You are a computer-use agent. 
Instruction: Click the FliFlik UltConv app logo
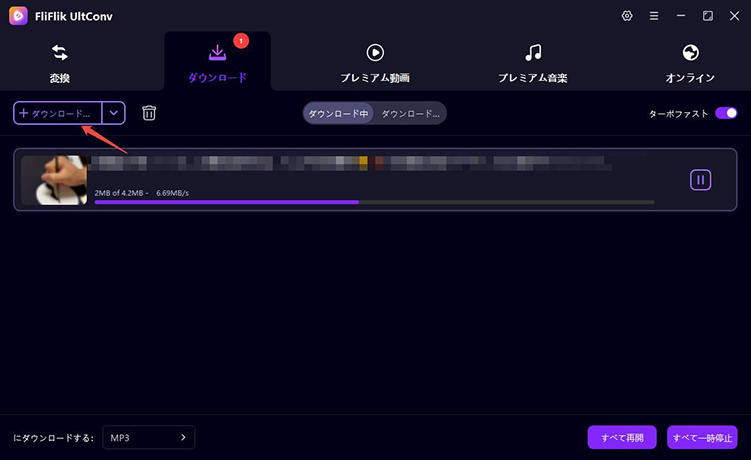pos(18,16)
